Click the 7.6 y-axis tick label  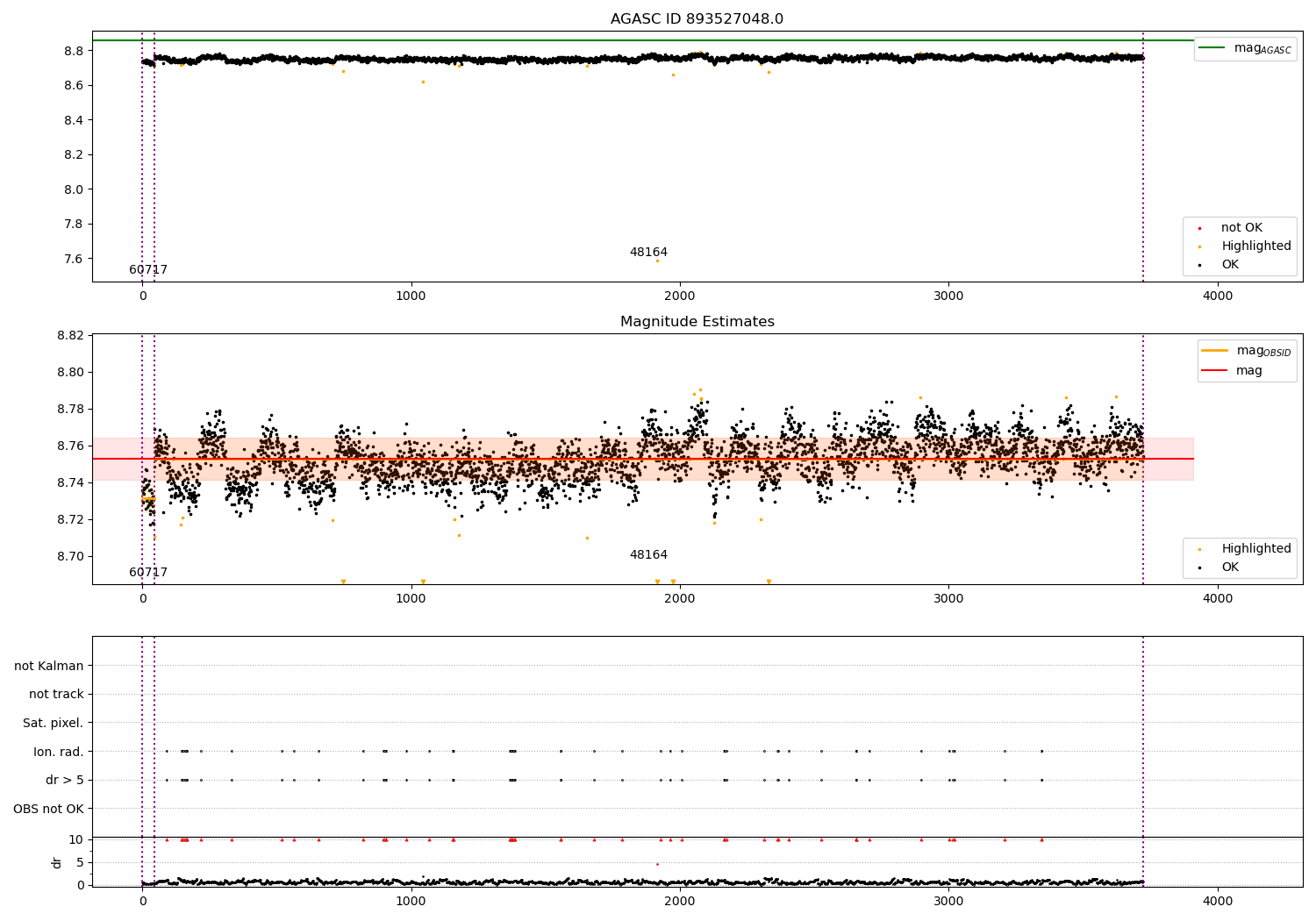point(75,259)
